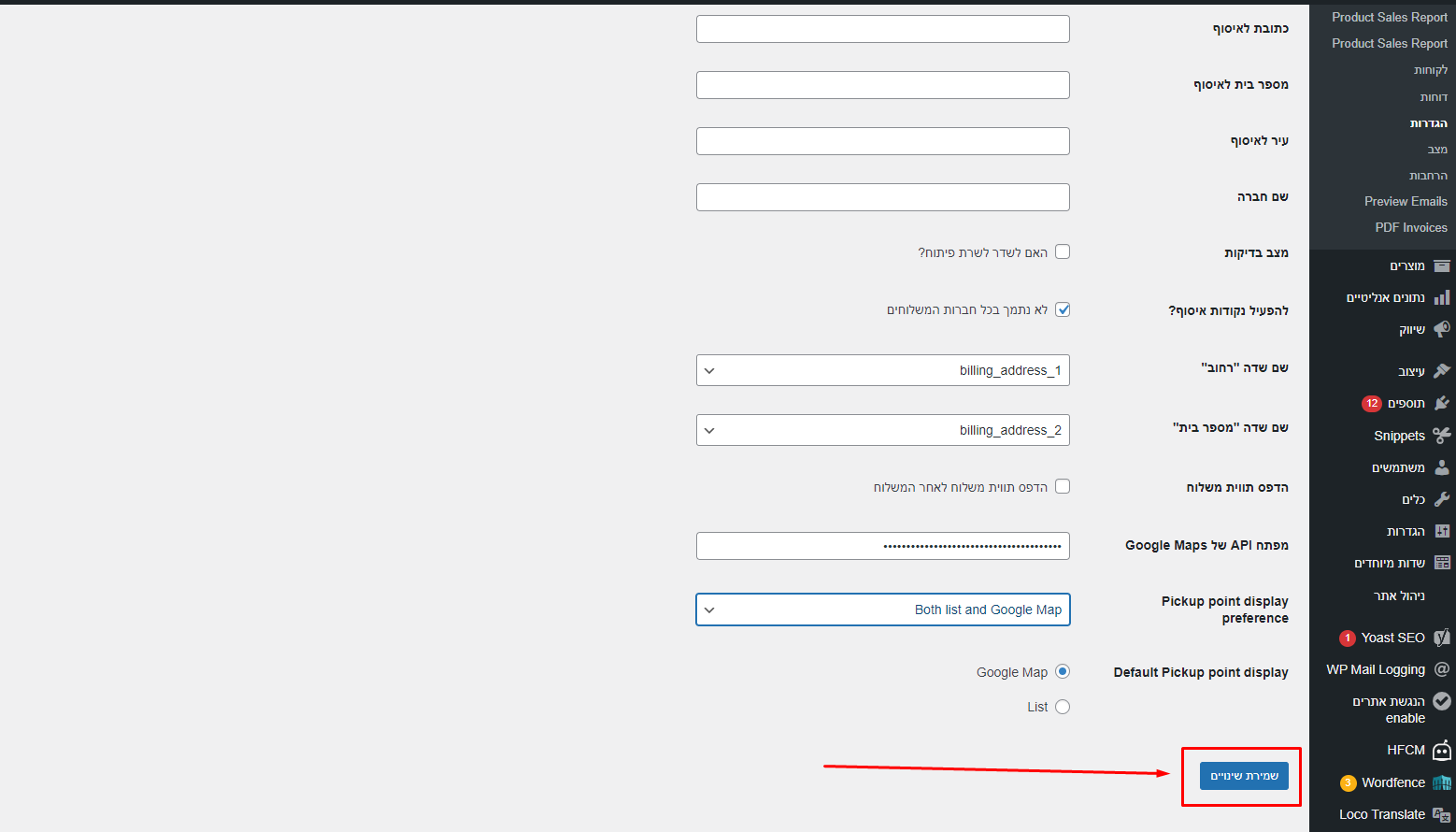Image resolution: width=1456 pixels, height=832 pixels.
Task: Open the billing_address_1 street field dropdown
Action: click(882, 370)
